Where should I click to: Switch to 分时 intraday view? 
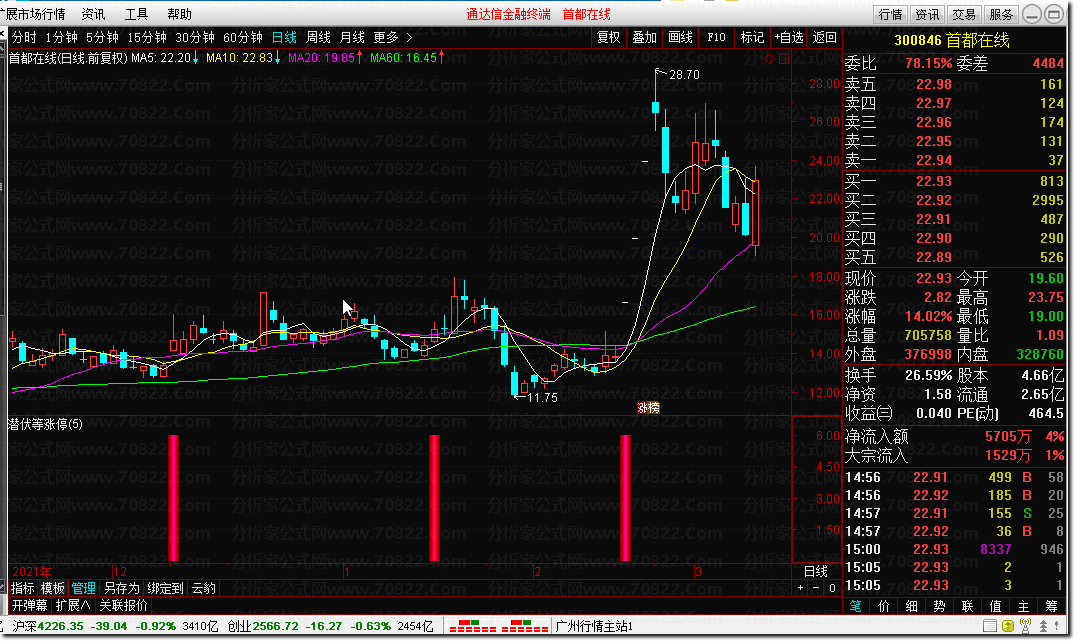point(25,38)
